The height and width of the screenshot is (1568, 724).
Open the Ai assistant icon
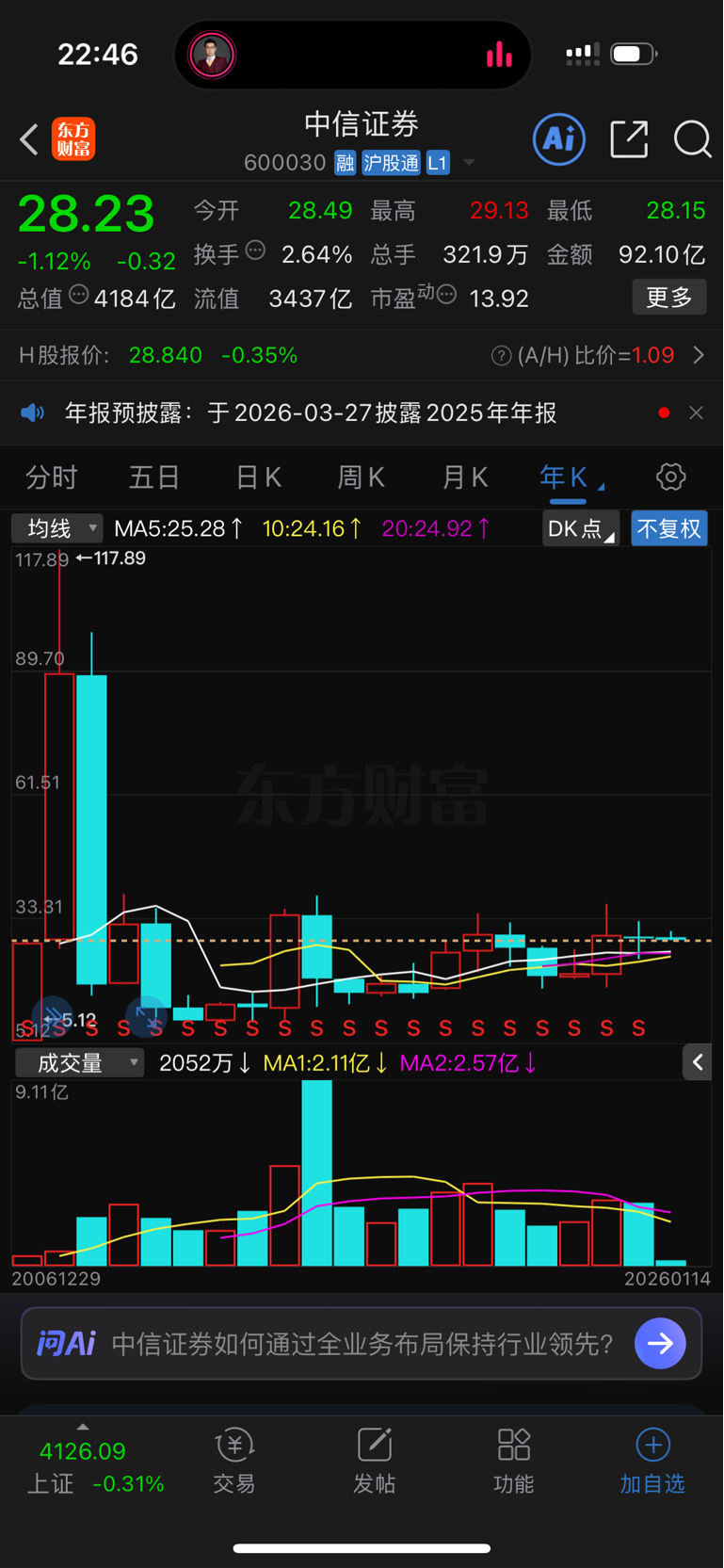pos(559,139)
